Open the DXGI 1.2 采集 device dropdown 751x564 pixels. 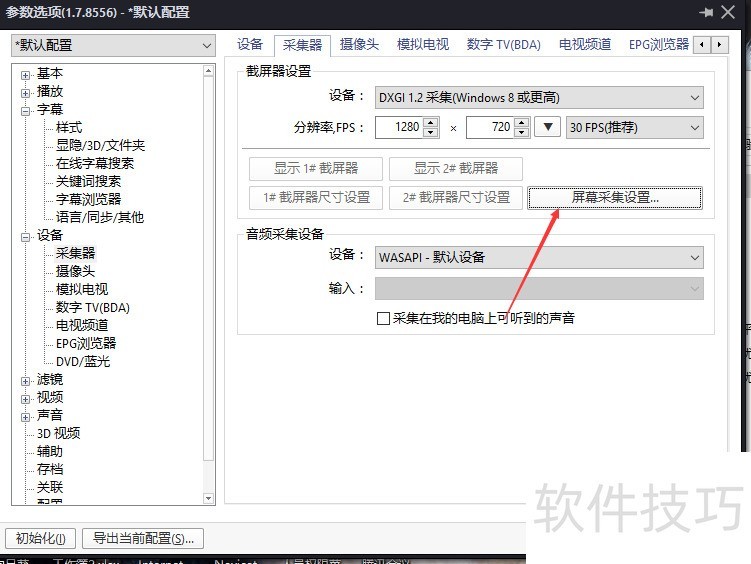[x=539, y=97]
